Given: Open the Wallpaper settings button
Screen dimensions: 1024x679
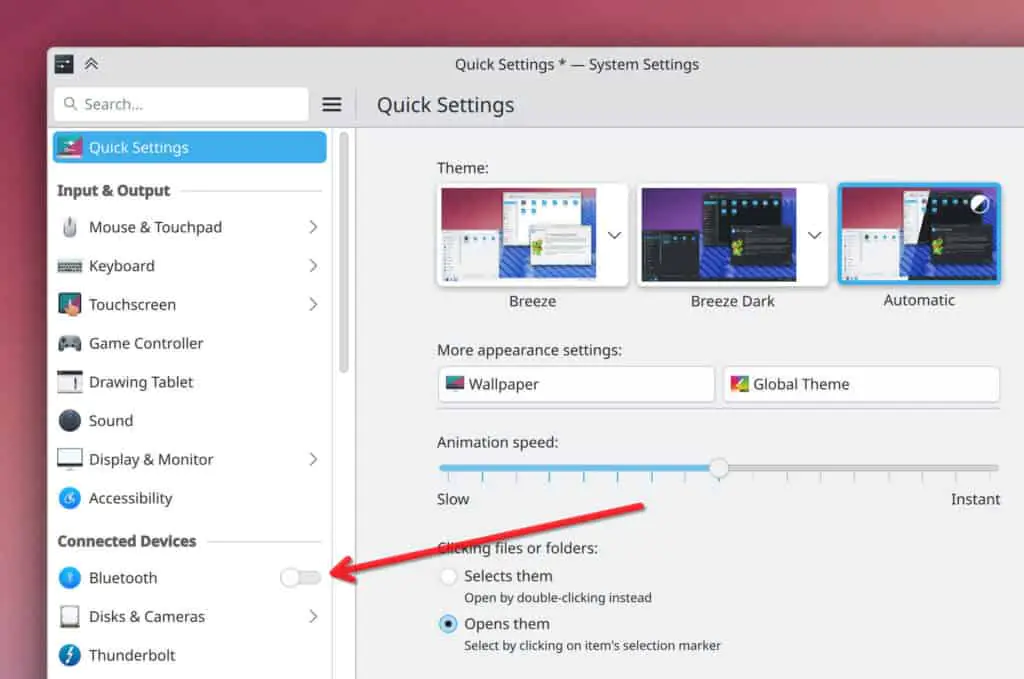Looking at the screenshot, I should 575,384.
